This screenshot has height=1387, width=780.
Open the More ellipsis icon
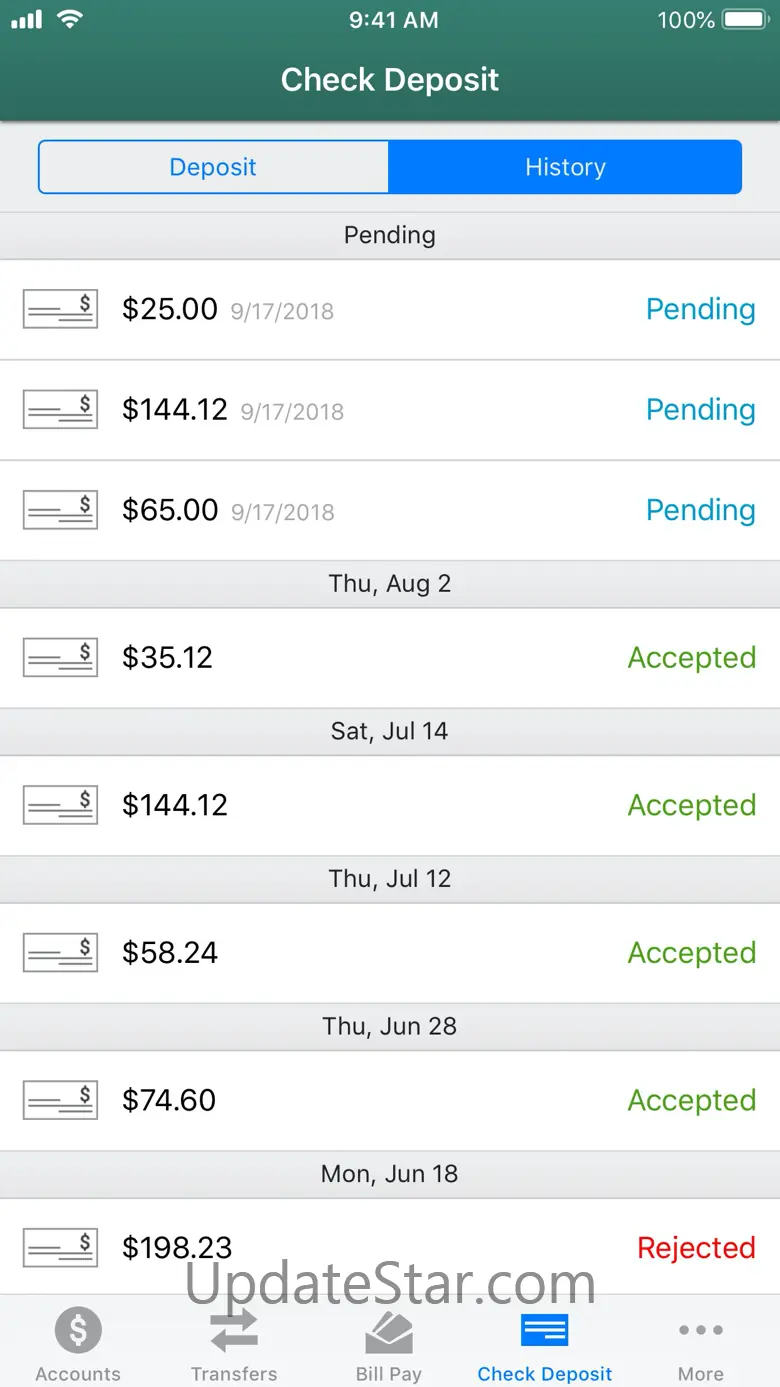click(x=700, y=1330)
